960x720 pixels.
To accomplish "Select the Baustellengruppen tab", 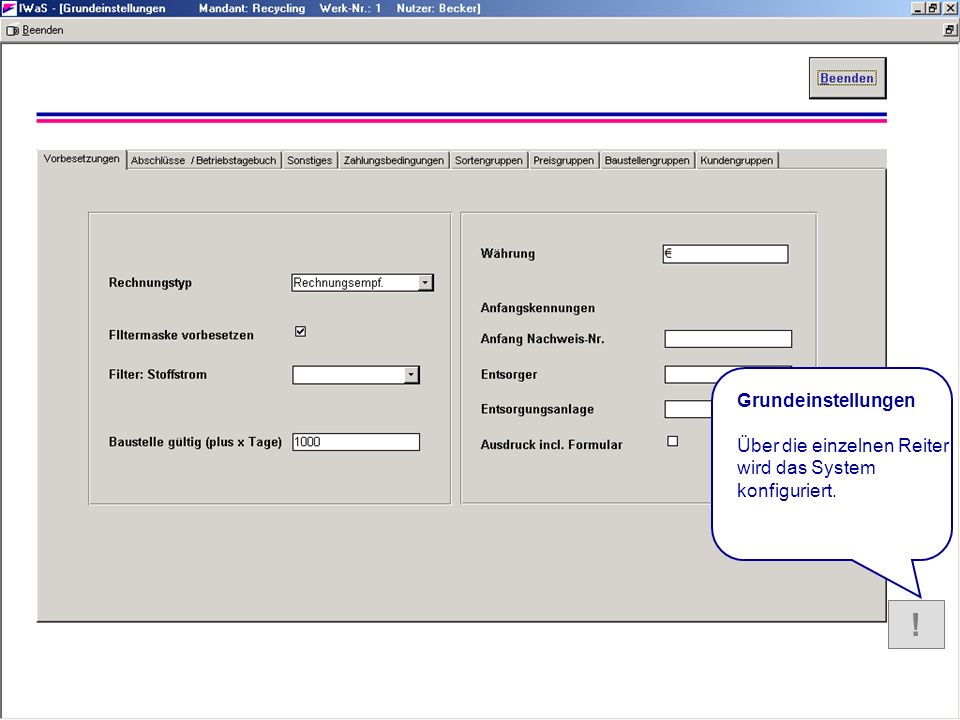I will [x=647, y=160].
